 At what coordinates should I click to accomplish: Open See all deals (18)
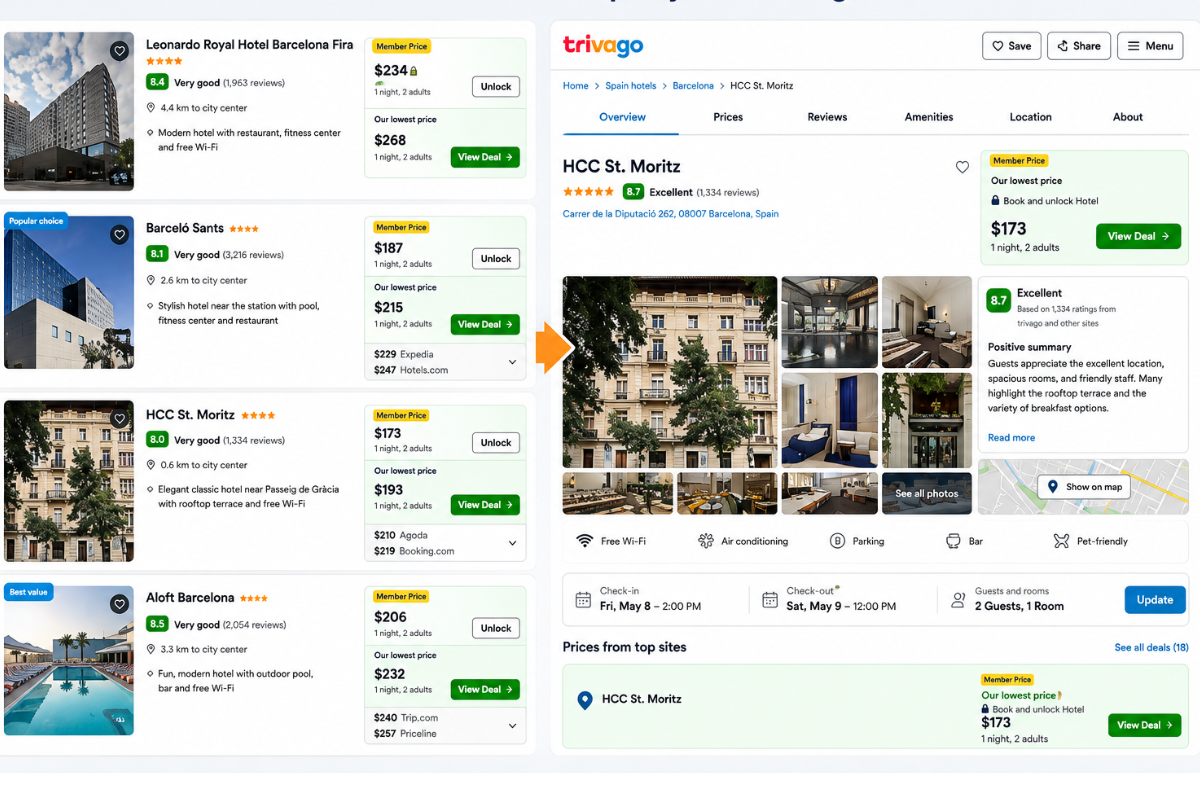[1151, 647]
